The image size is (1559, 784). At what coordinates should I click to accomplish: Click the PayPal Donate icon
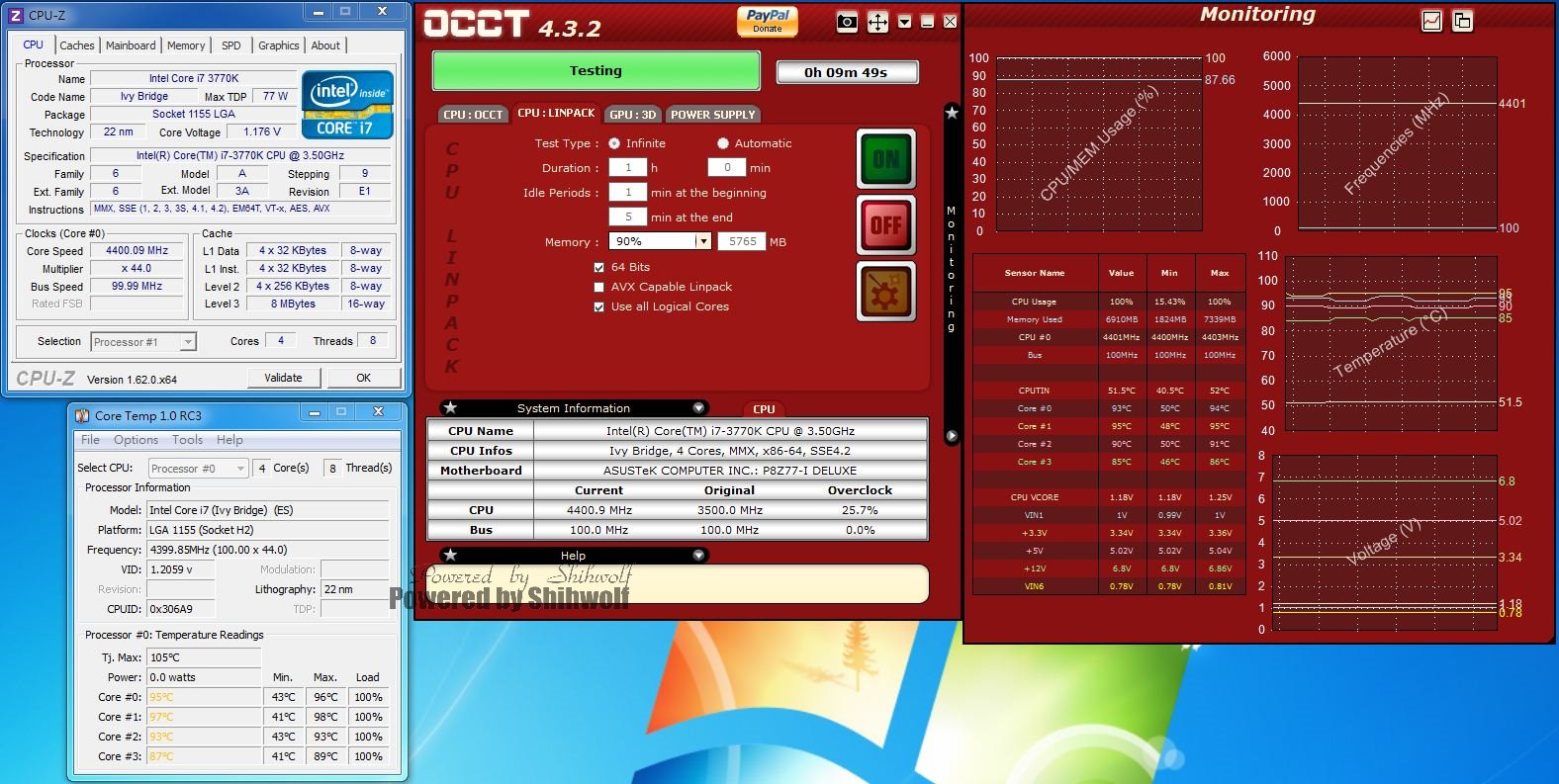click(768, 21)
